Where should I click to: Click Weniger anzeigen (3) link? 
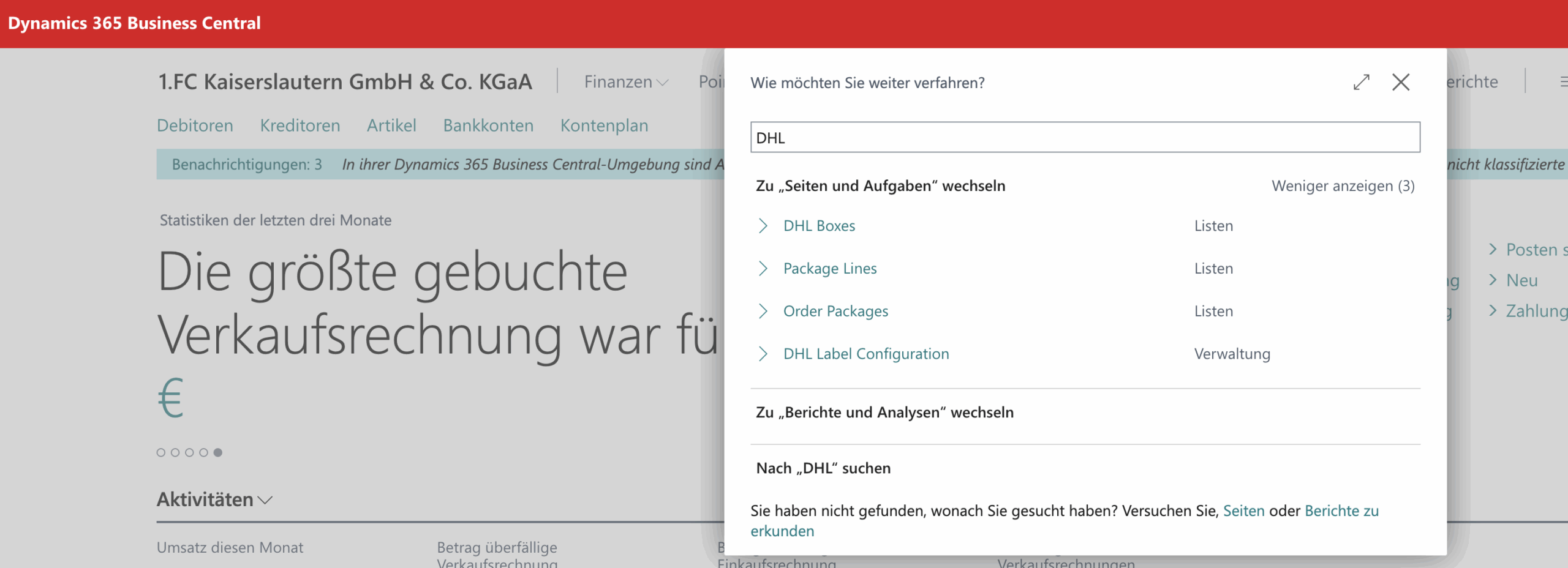pyautogui.click(x=1343, y=186)
